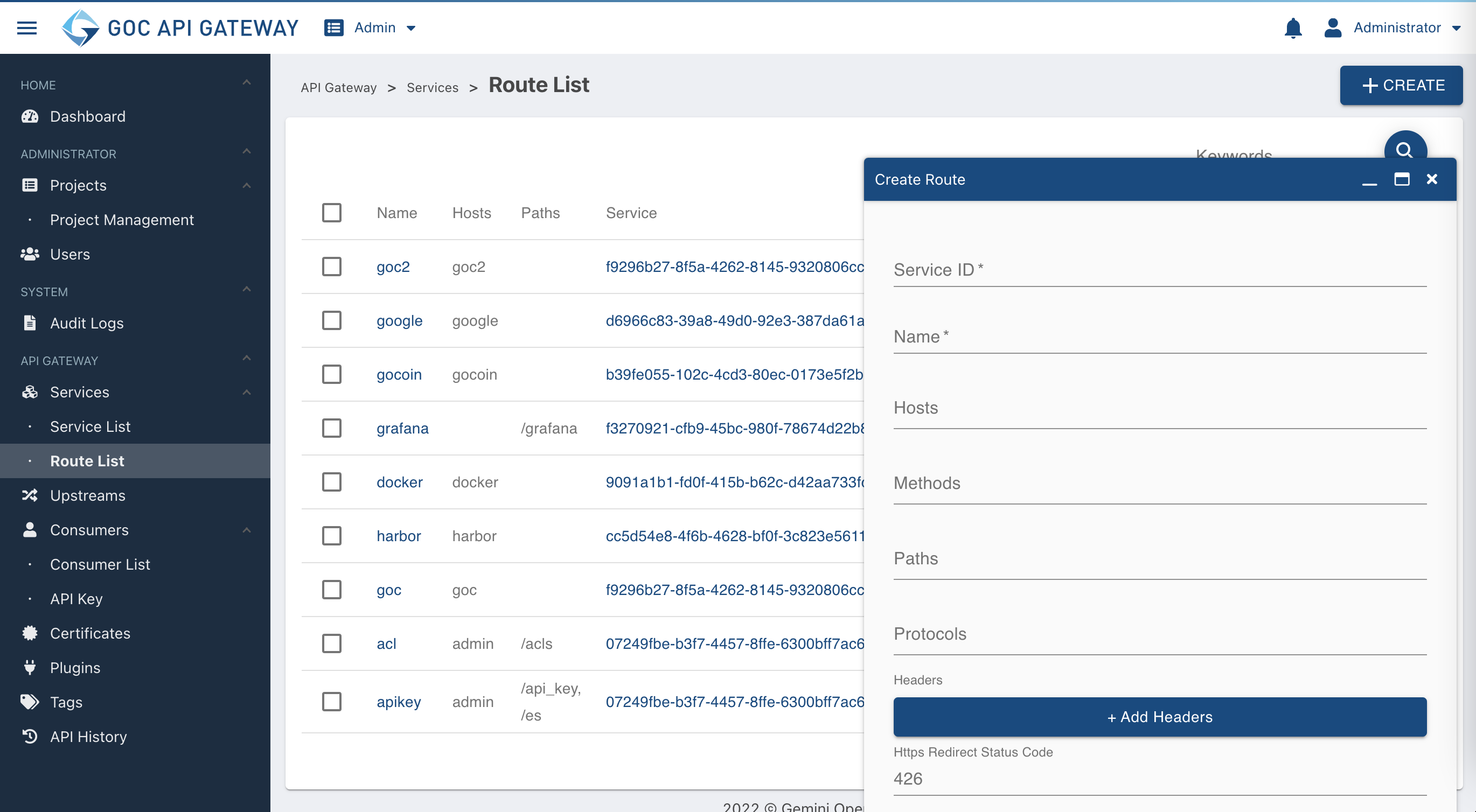This screenshot has width=1476, height=812.
Task: Click the Plugins plug icon
Action: point(30,667)
